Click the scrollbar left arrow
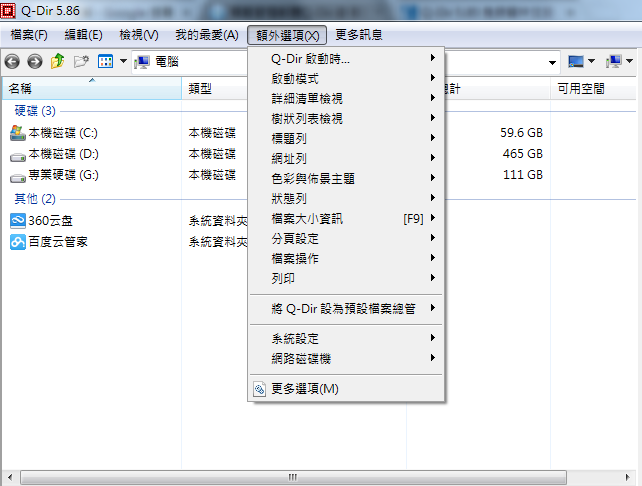The width and height of the screenshot is (642, 486). click(x=10, y=477)
